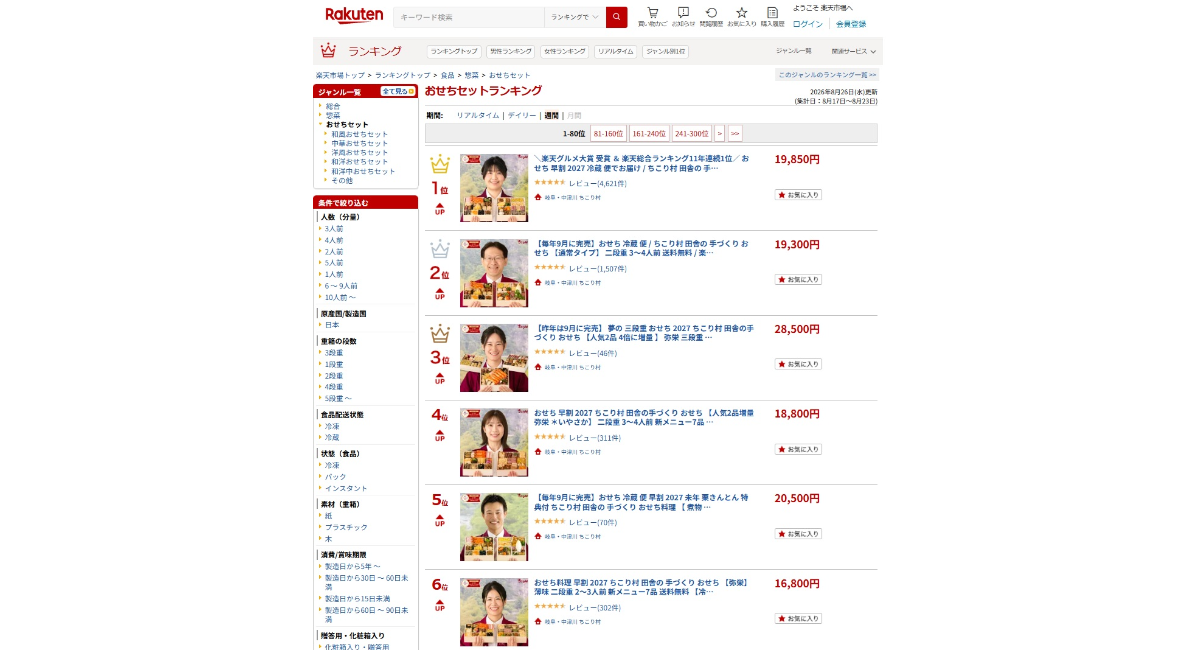Screen dimensions: 1200x650
Task: Switch to the リアルタイム tab in the ranking bar
Action: pyautogui.click(x=615, y=51)
